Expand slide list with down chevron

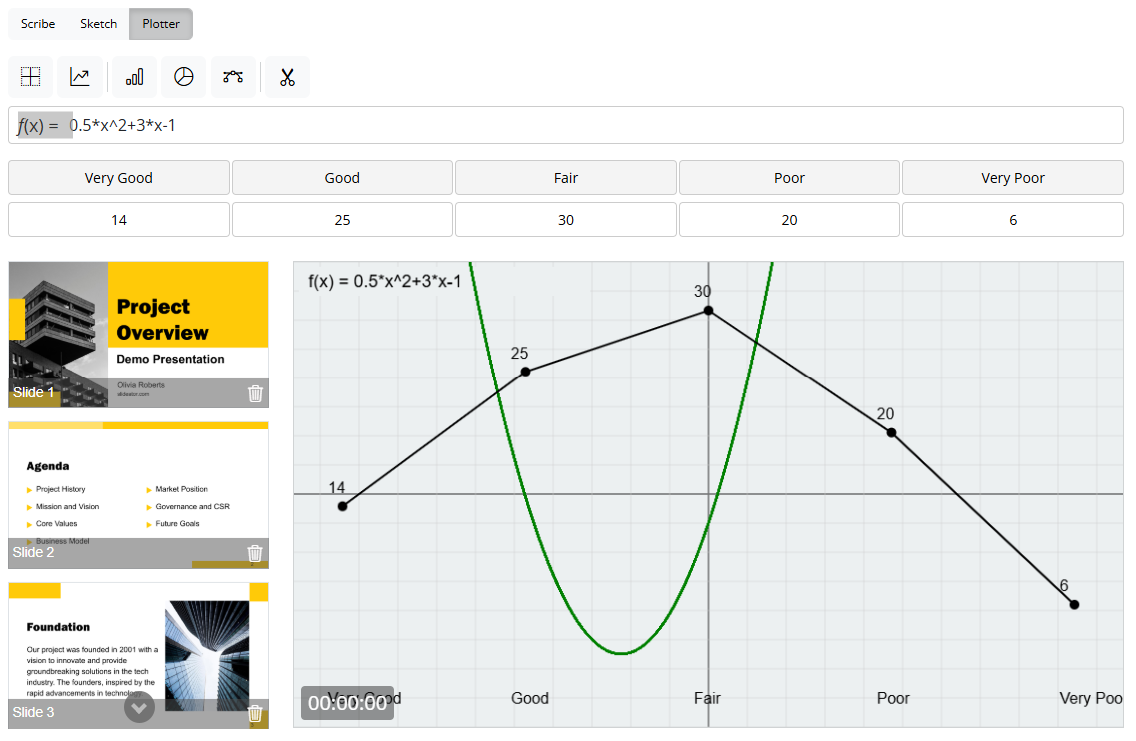point(139,708)
